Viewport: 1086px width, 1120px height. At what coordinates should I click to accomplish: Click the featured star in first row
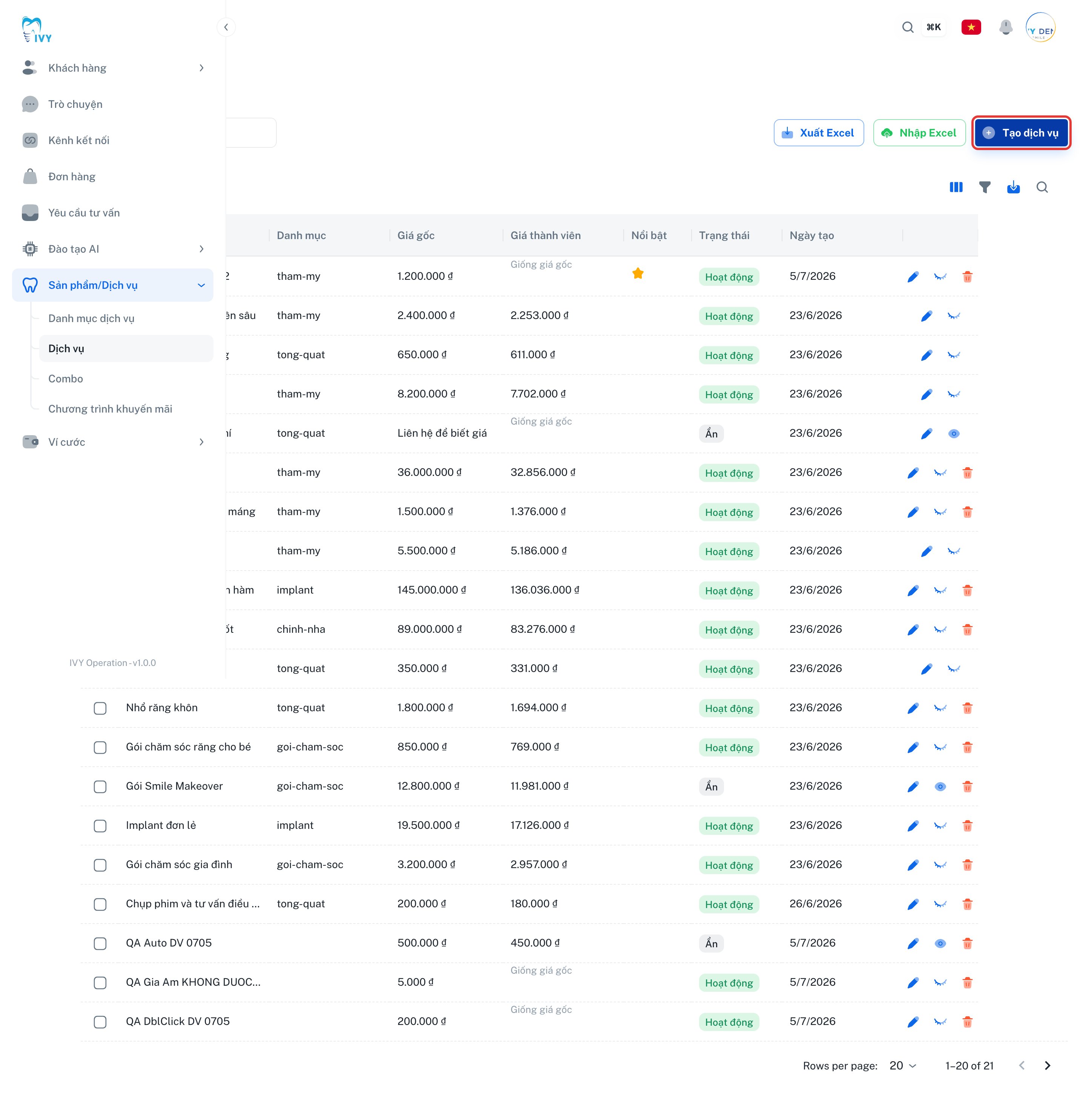pyautogui.click(x=638, y=273)
